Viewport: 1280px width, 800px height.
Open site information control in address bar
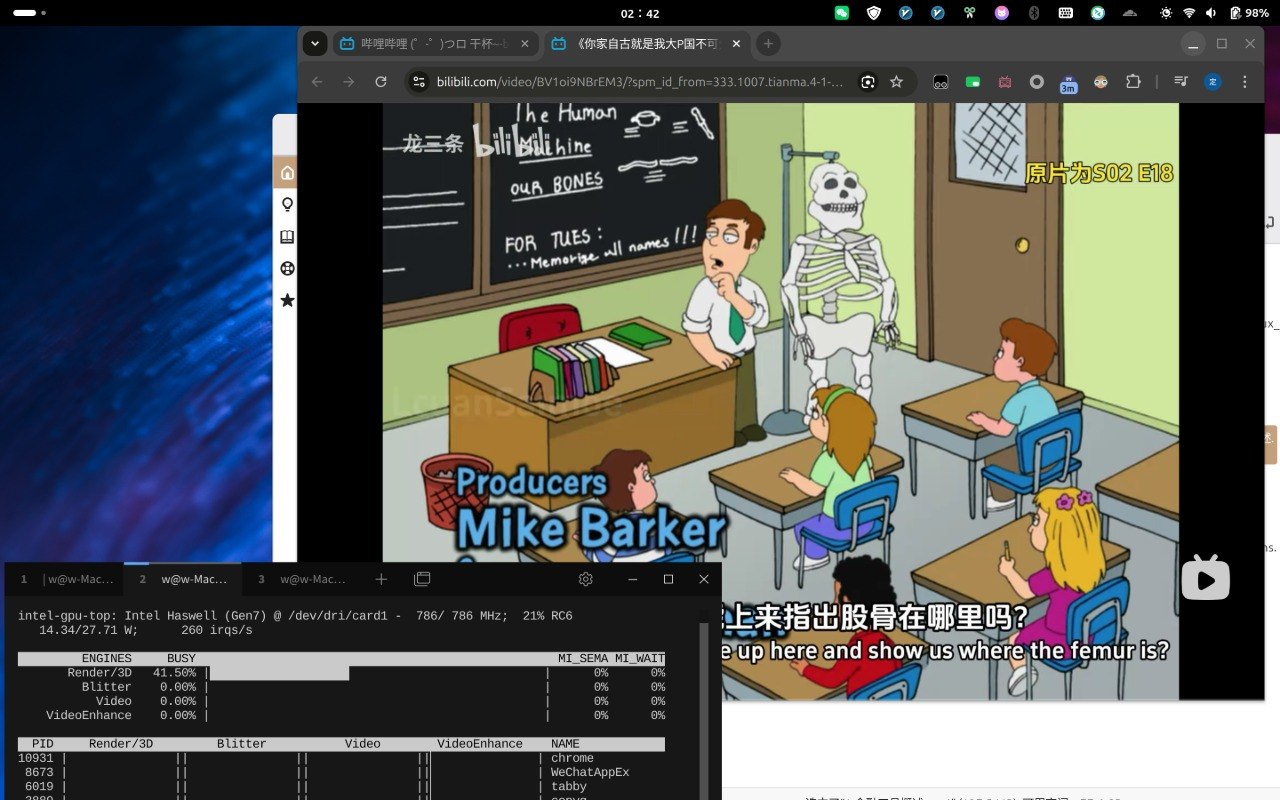tap(419, 82)
